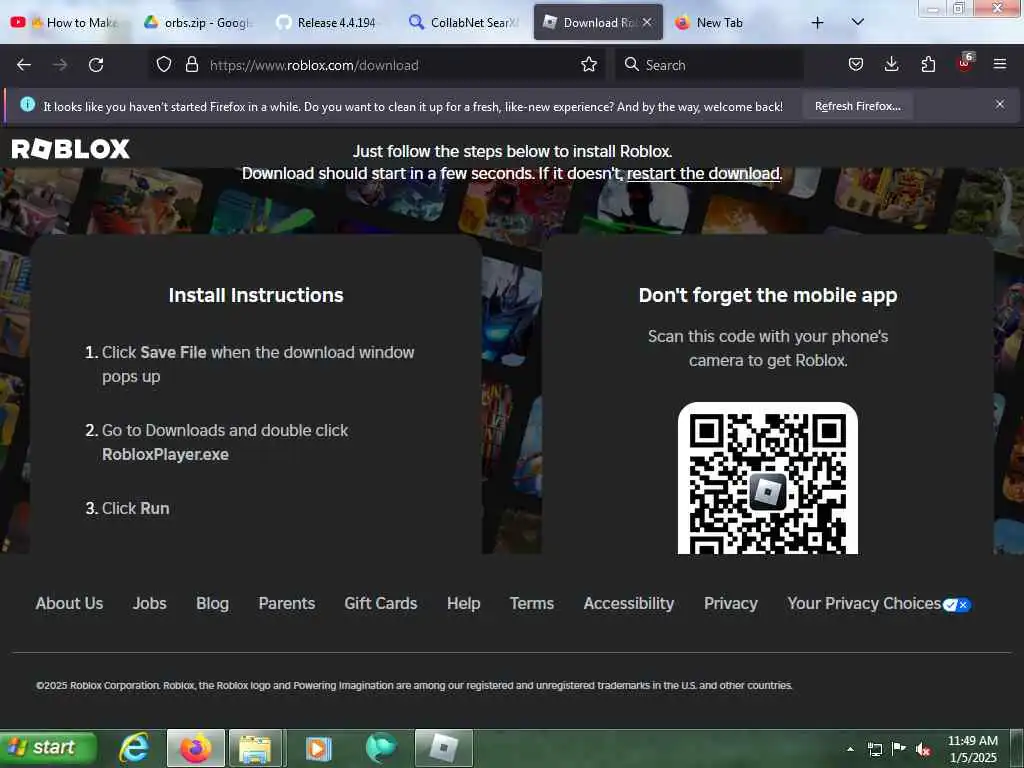Screen dimensions: 1024x768
Task: Open the Firefox hamburger menu
Action: click(999, 65)
